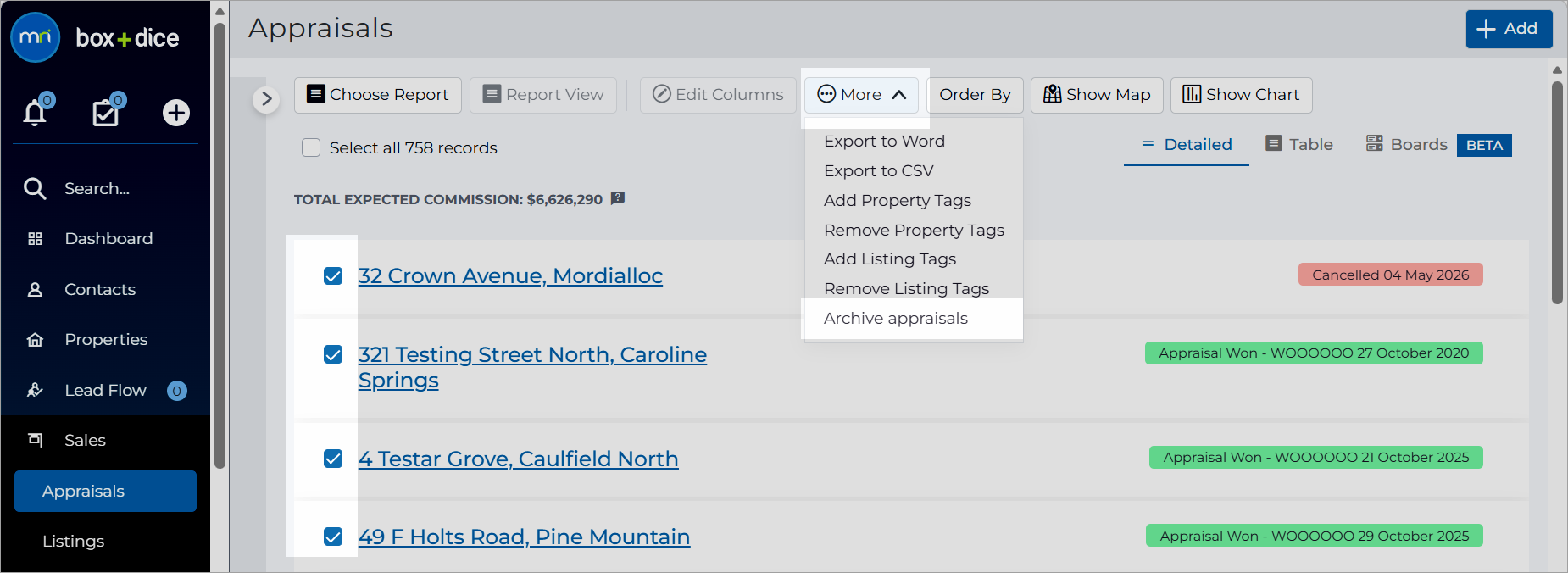This screenshot has width=1568, height=573.
Task: Open the notifications bell icon
Action: [35, 113]
